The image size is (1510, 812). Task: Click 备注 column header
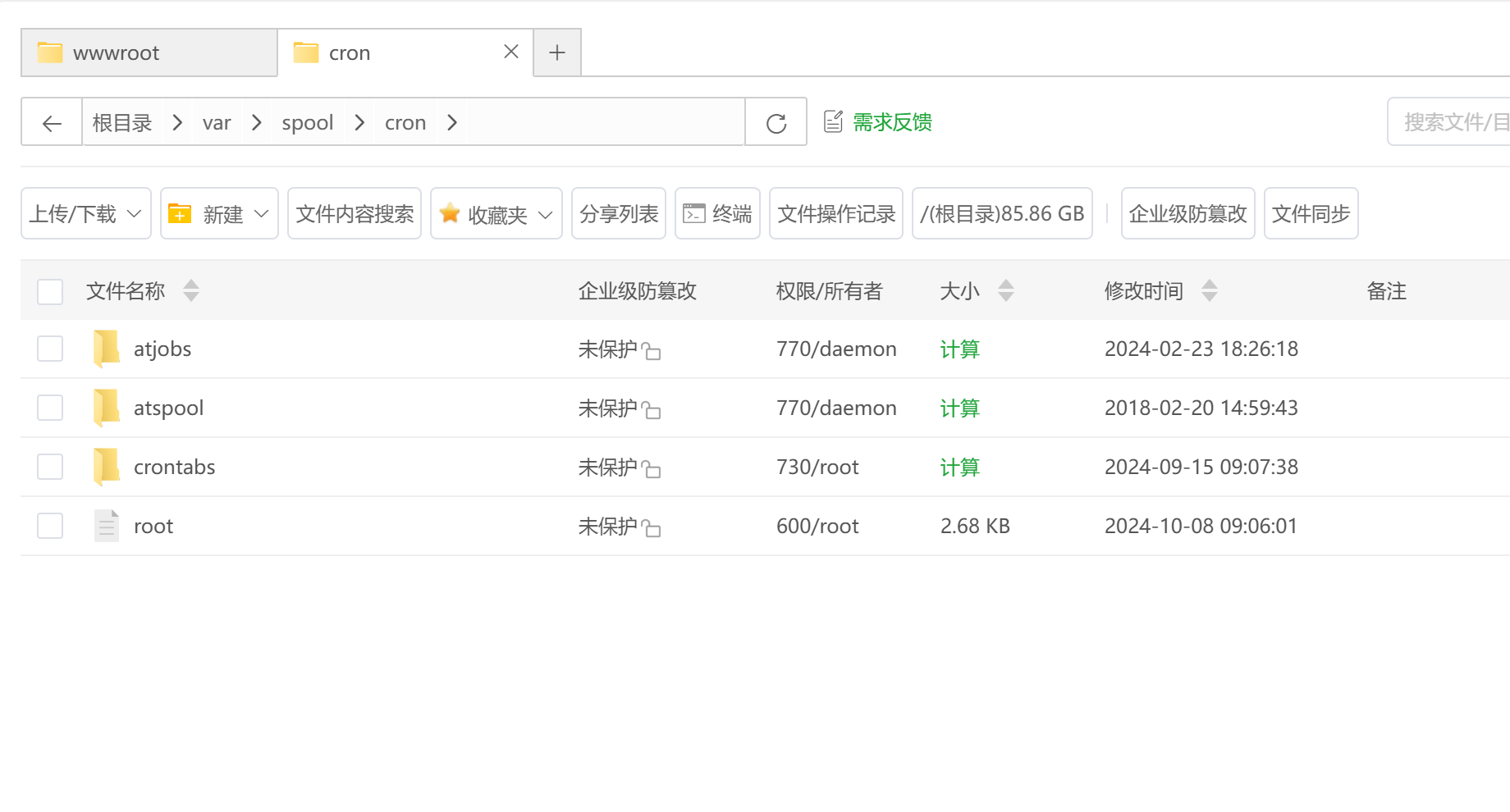pos(1387,291)
